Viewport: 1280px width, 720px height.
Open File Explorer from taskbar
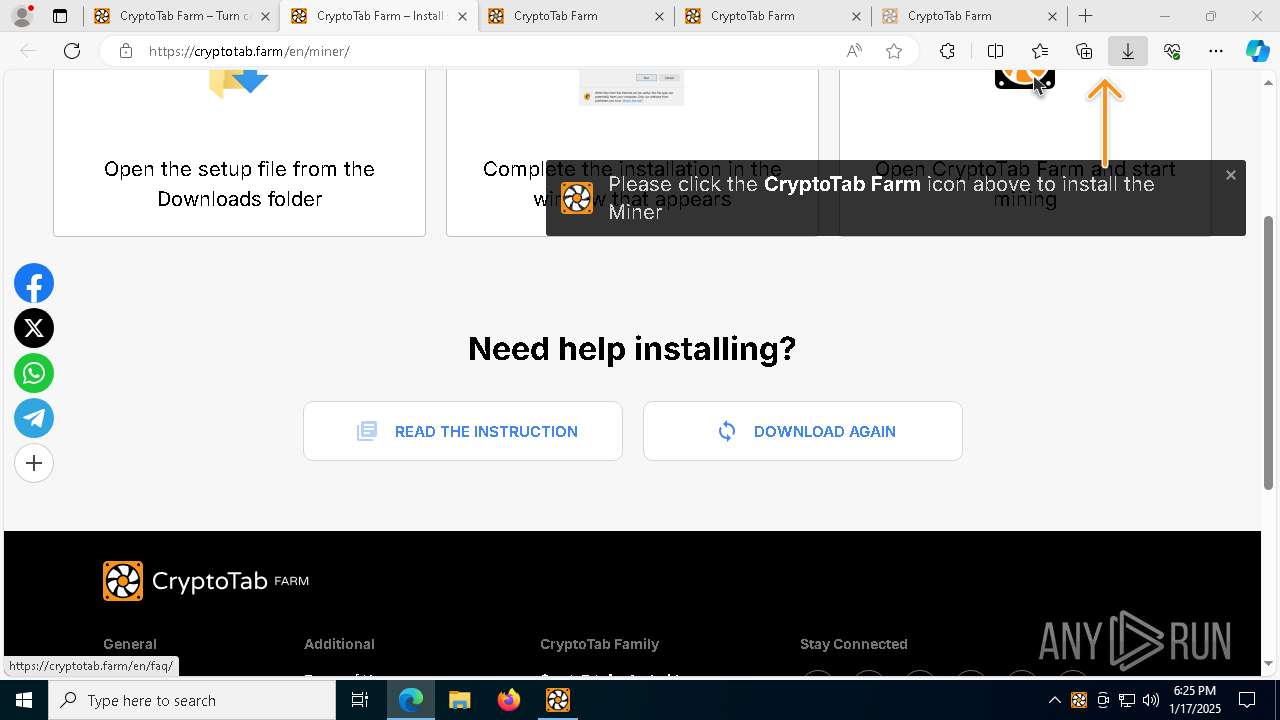tap(459, 700)
